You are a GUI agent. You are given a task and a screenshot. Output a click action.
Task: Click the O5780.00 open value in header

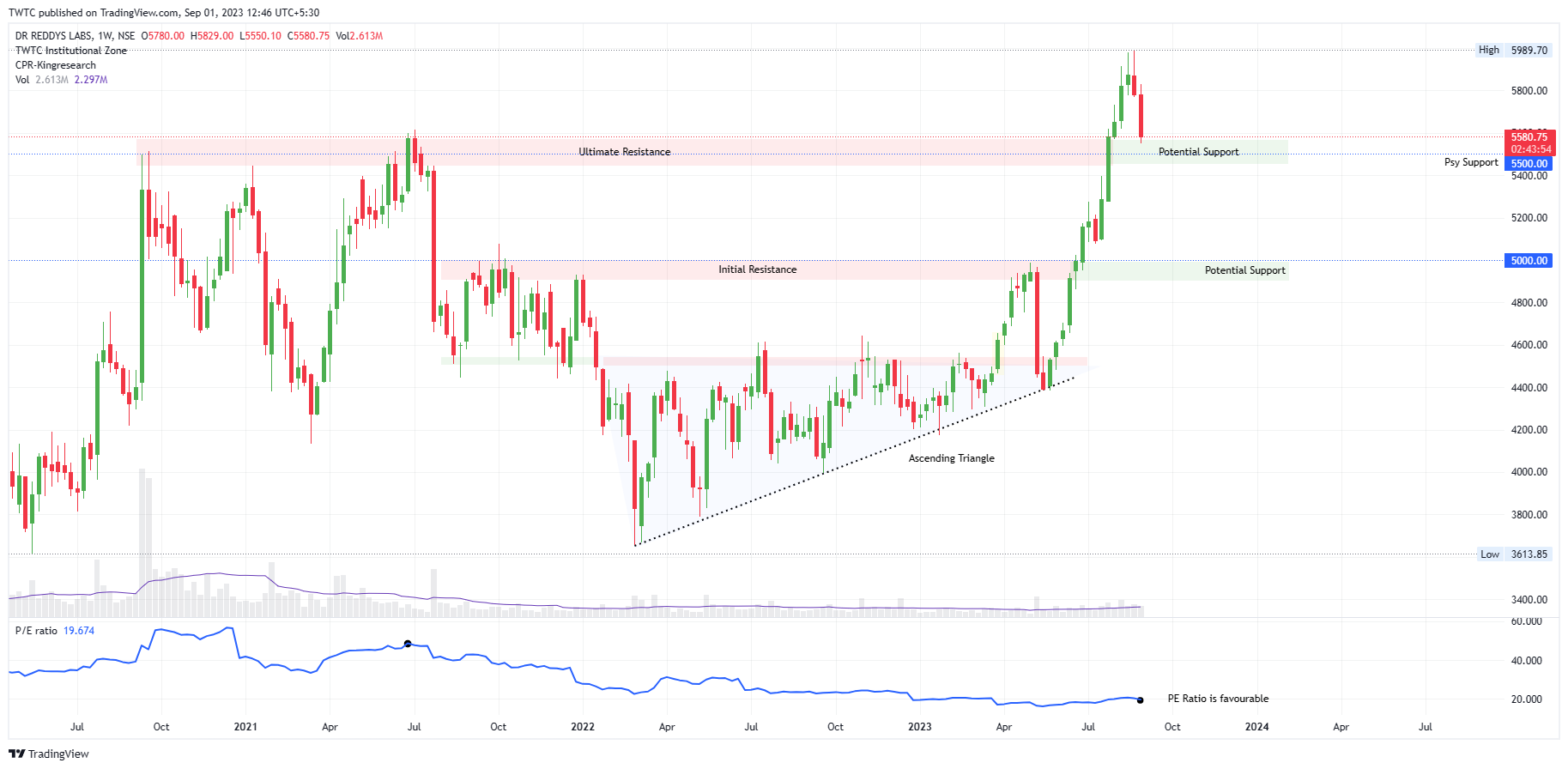[163, 36]
